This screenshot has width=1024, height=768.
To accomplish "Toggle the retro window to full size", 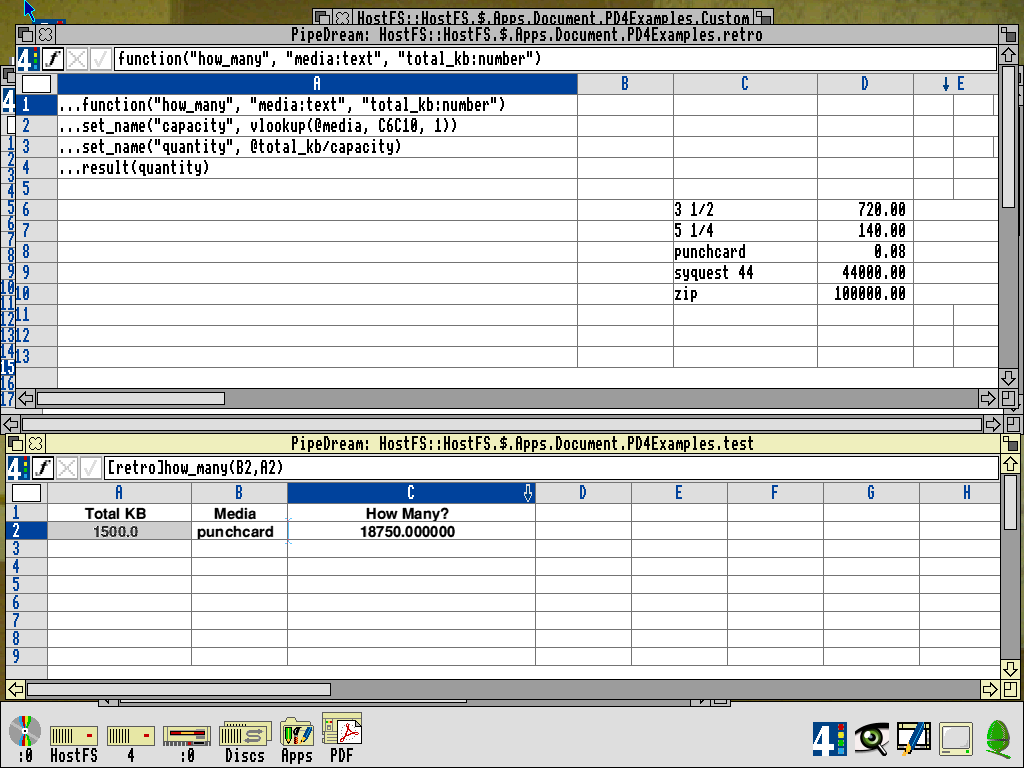I will [x=1008, y=34].
